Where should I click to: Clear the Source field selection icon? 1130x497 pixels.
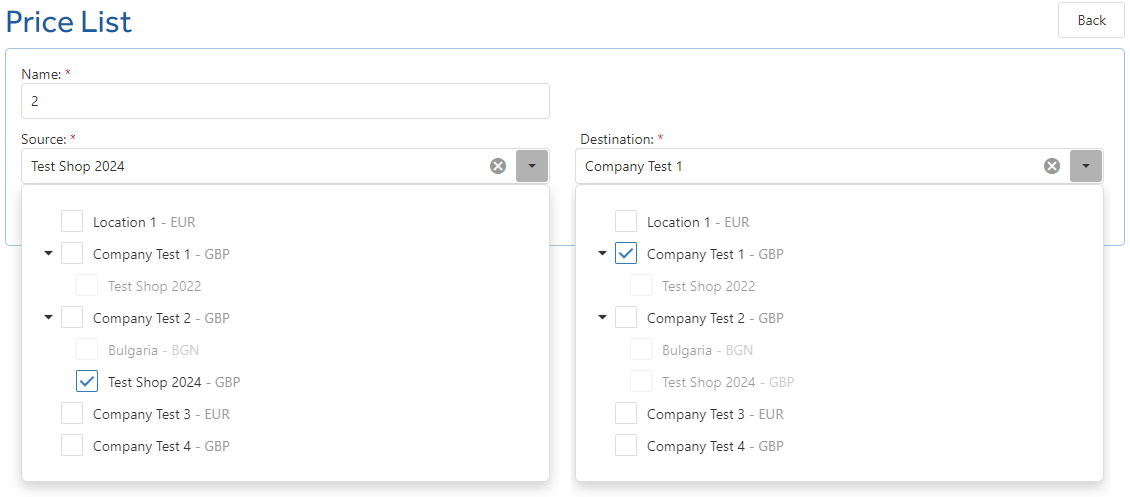pyautogui.click(x=498, y=166)
